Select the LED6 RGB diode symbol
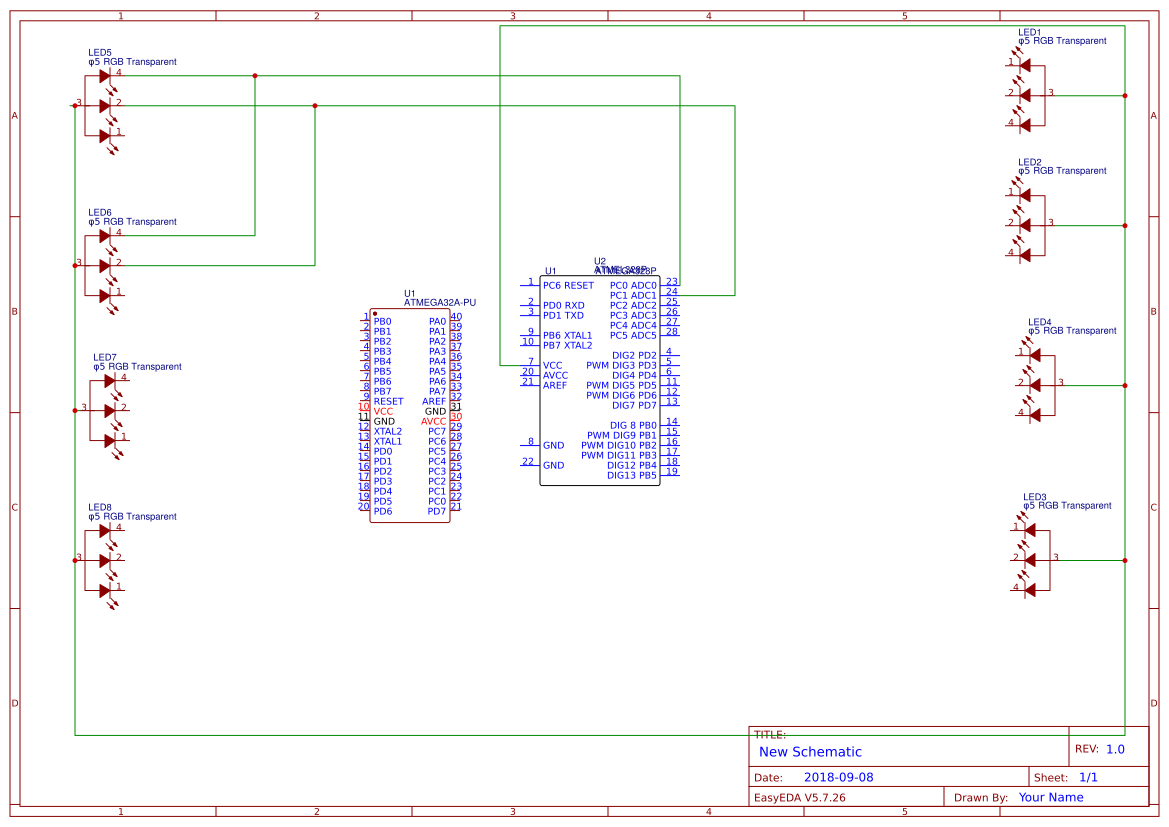The height and width of the screenshot is (827, 1169). [103, 265]
